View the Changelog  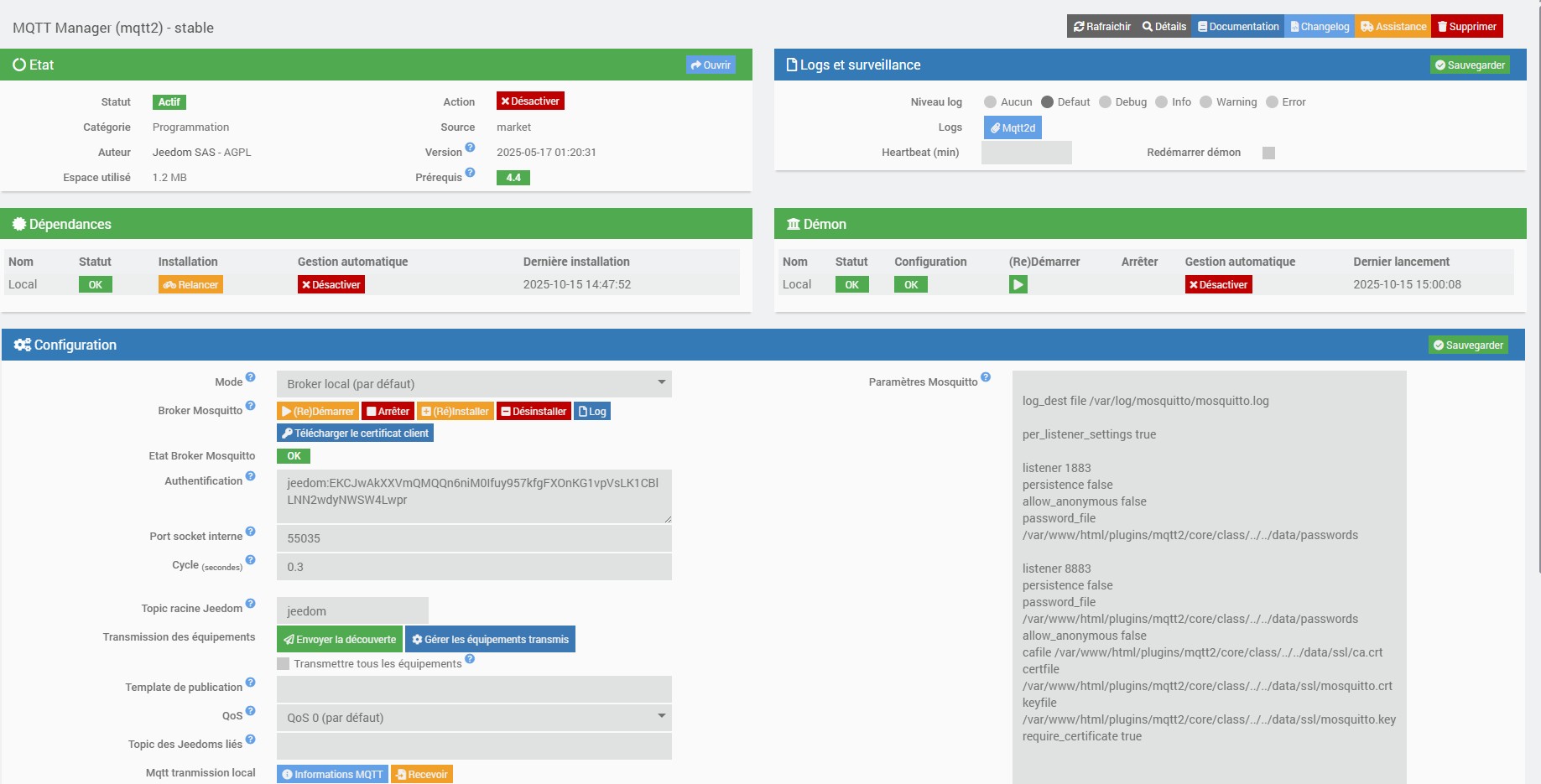pos(1320,27)
